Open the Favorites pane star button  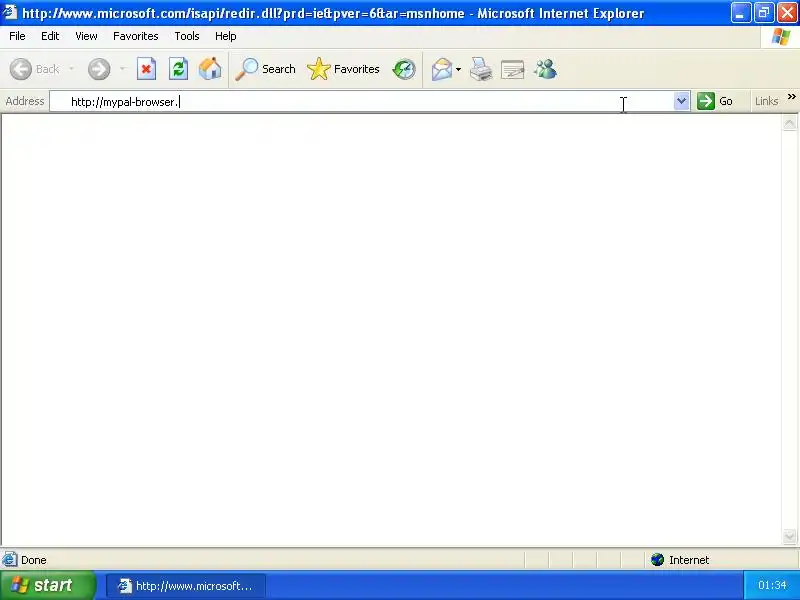tap(343, 69)
